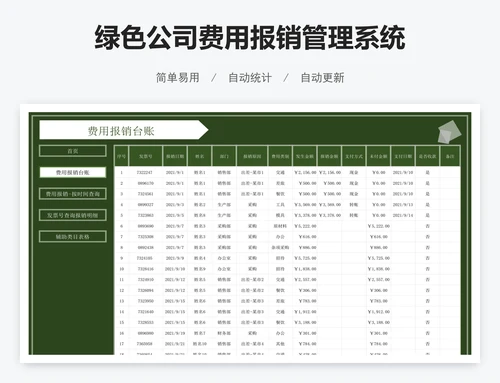500x383 pixels.
Task: Select the 报销原因 column header
Action: pos(252,156)
